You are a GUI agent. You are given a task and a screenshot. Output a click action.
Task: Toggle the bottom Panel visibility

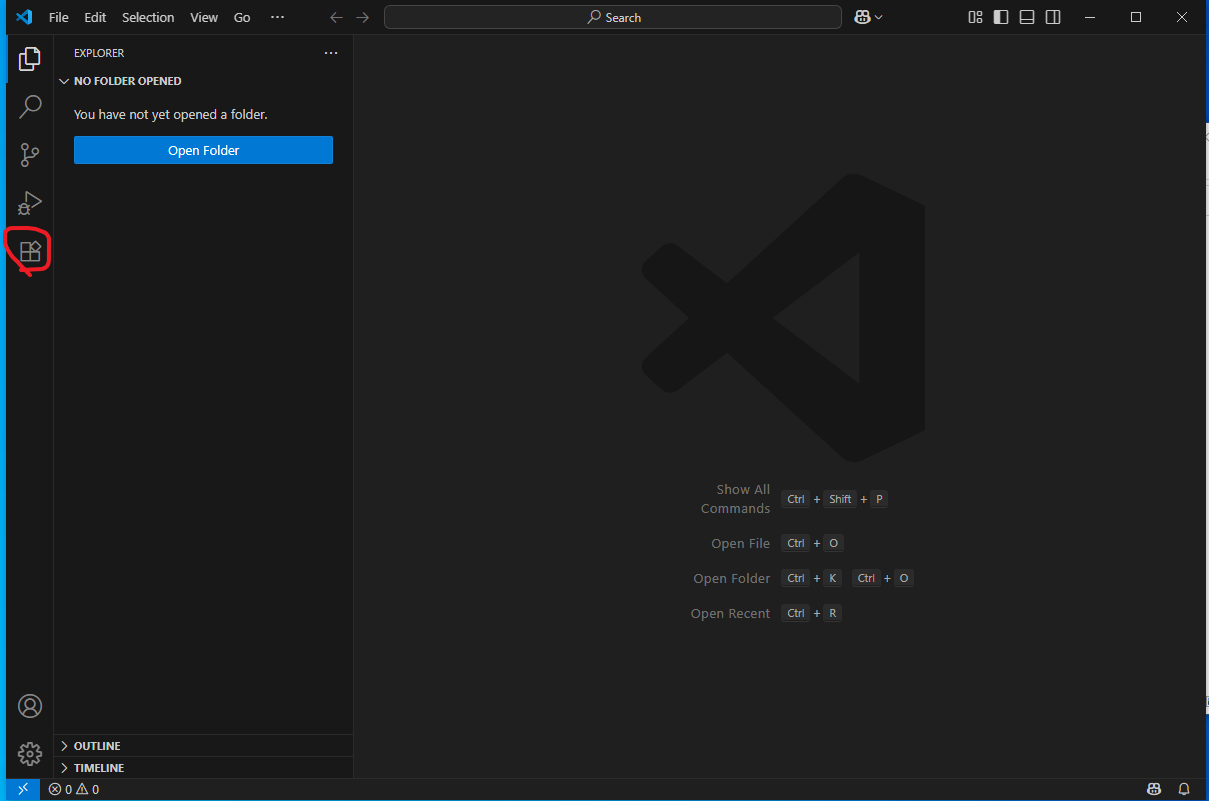point(1027,17)
